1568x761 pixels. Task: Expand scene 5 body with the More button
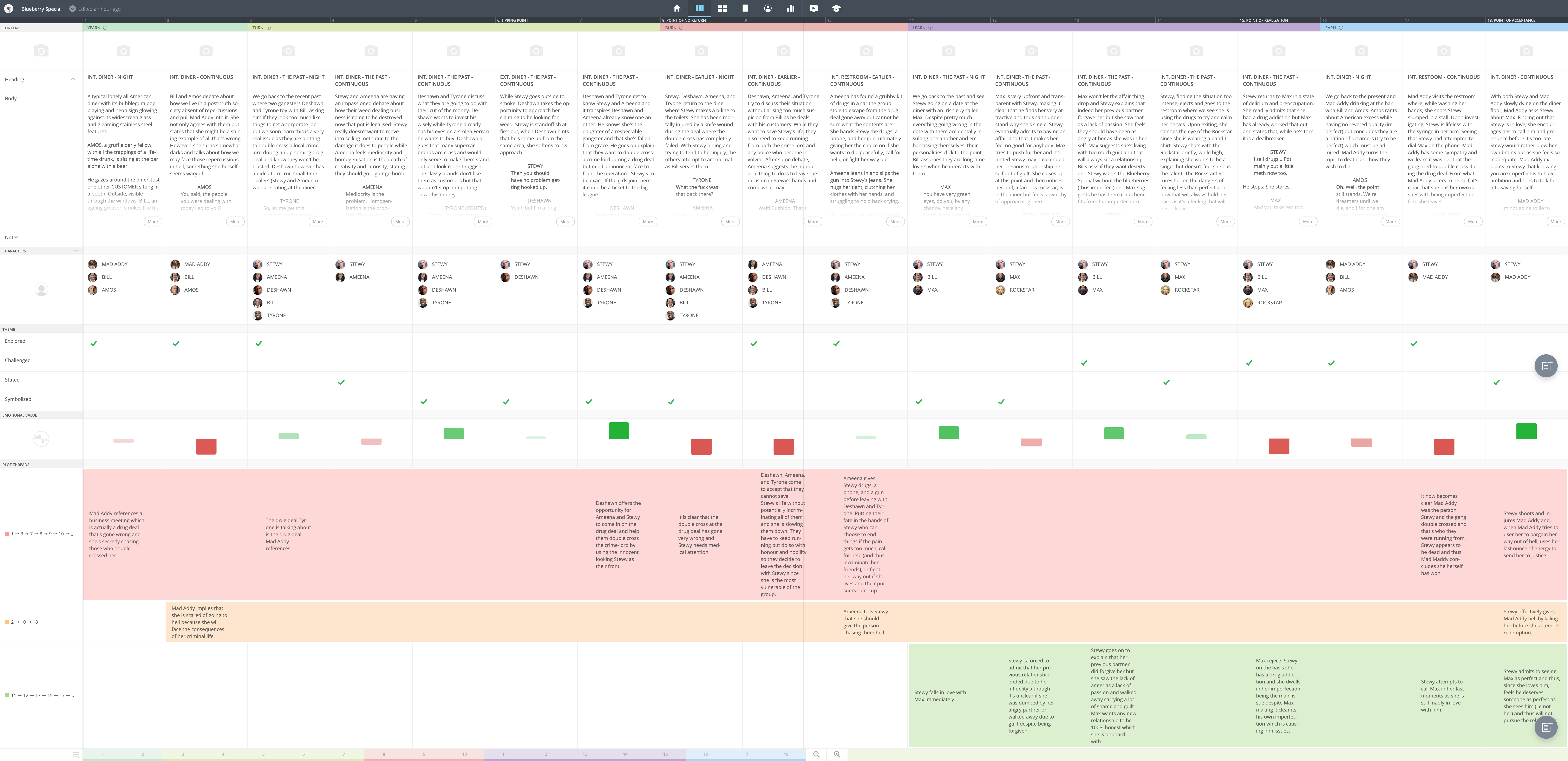[483, 221]
